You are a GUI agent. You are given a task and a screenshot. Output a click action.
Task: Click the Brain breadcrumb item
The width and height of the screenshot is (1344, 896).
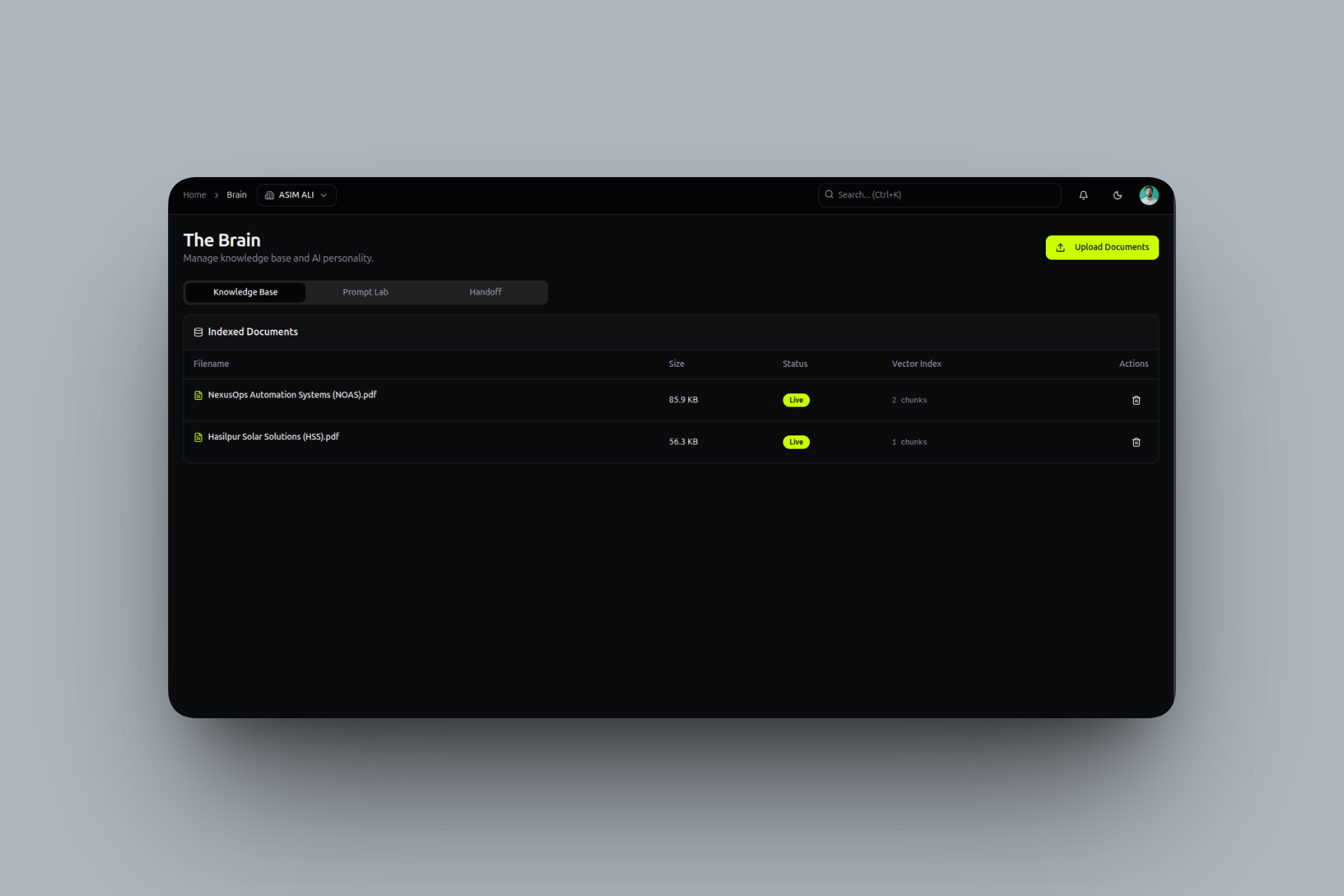point(237,195)
